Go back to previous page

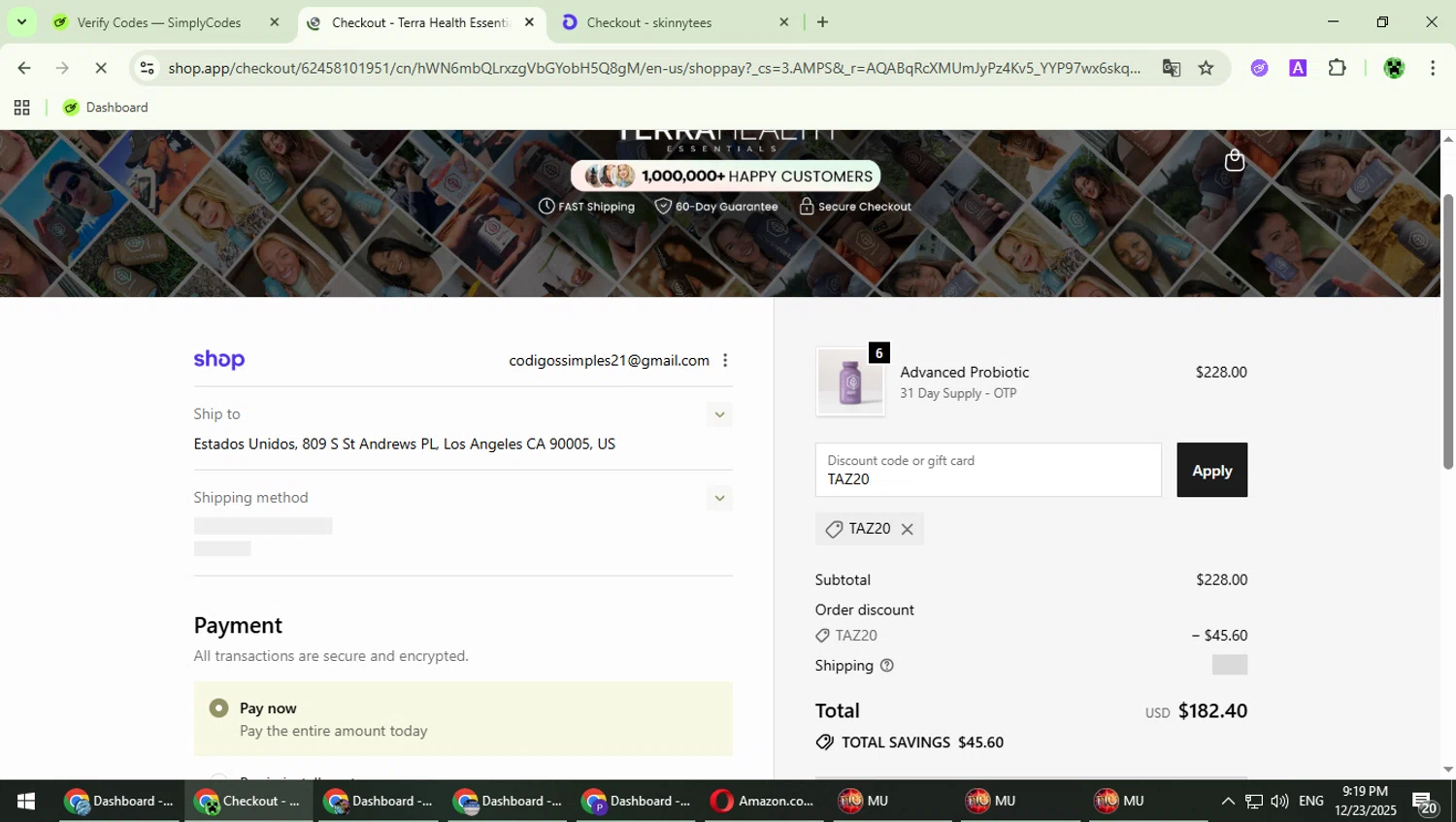(x=23, y=68)
